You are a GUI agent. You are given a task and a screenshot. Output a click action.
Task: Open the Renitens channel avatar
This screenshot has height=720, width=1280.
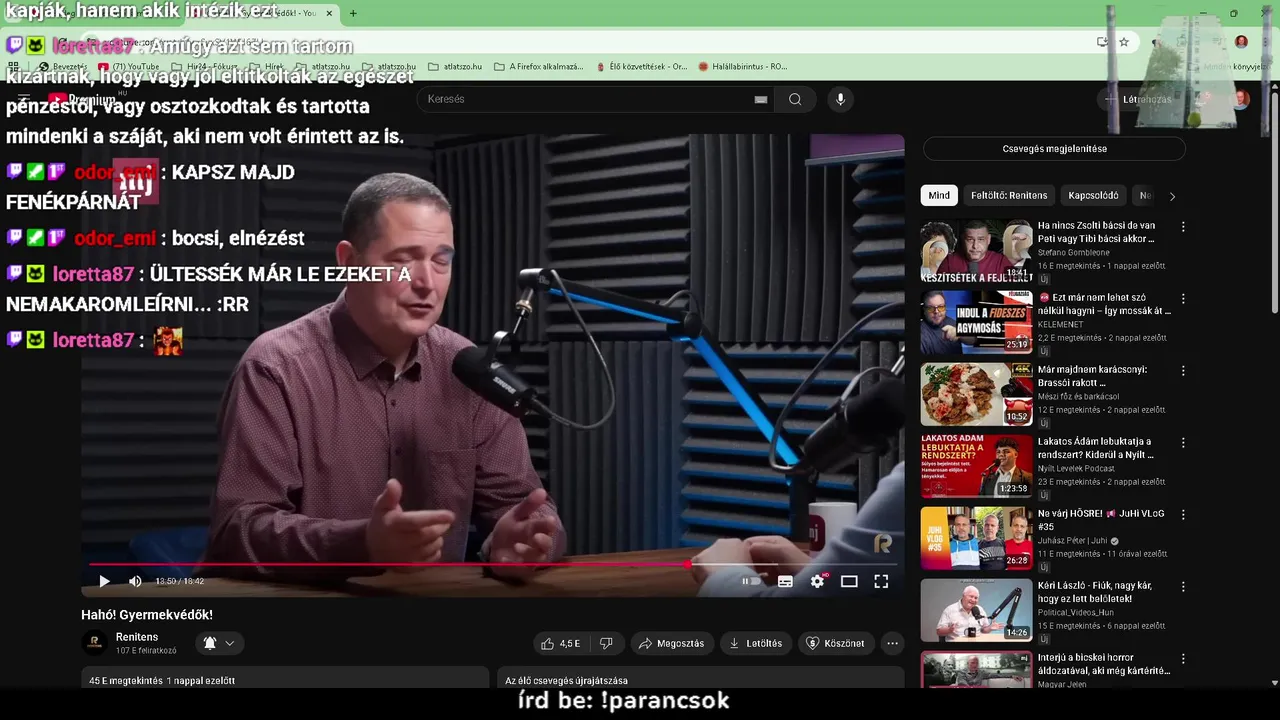[x=95, y=643]
